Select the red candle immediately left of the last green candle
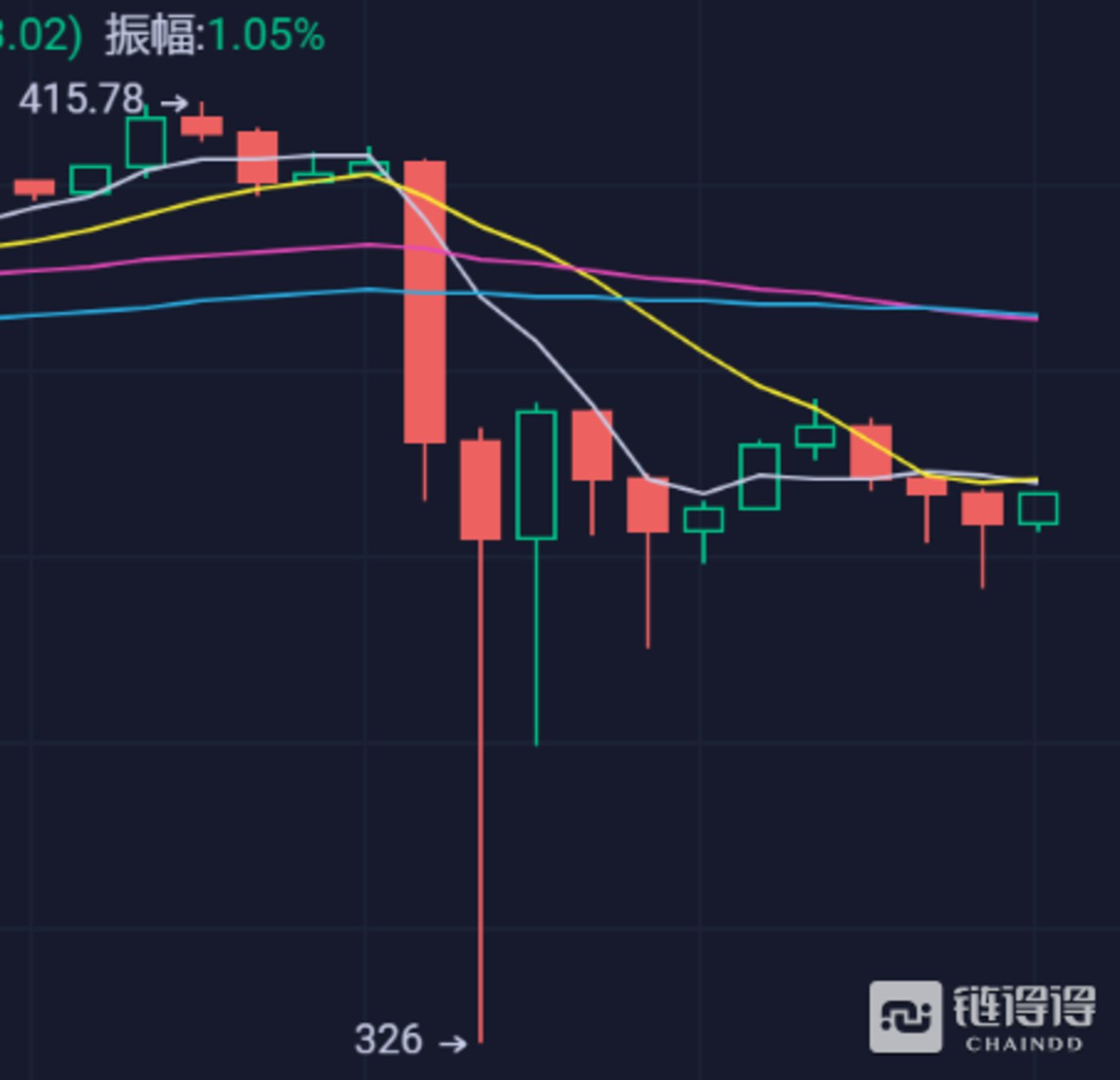Image resolution: width=1120 pixels, height=1080 pixels. 982,509
